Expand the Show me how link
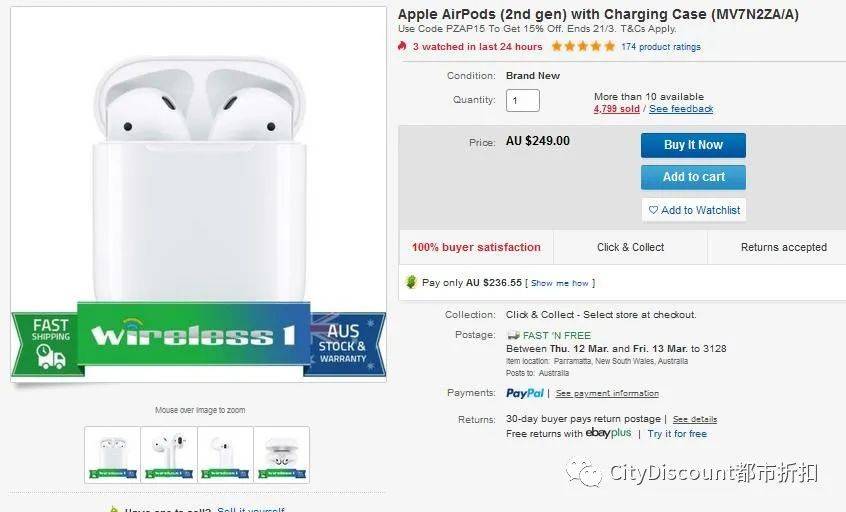846x512 pixels. point(560,283)
